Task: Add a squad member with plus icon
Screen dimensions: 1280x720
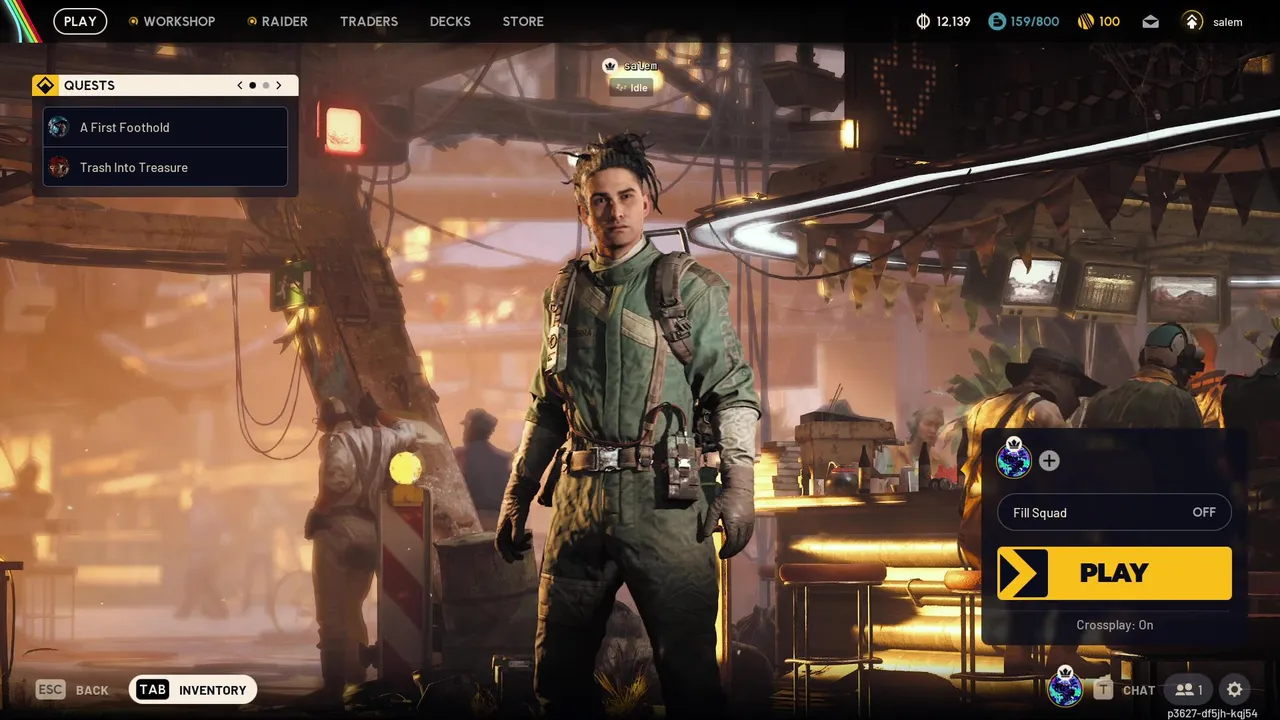Action: click(x=1049, y=461)
